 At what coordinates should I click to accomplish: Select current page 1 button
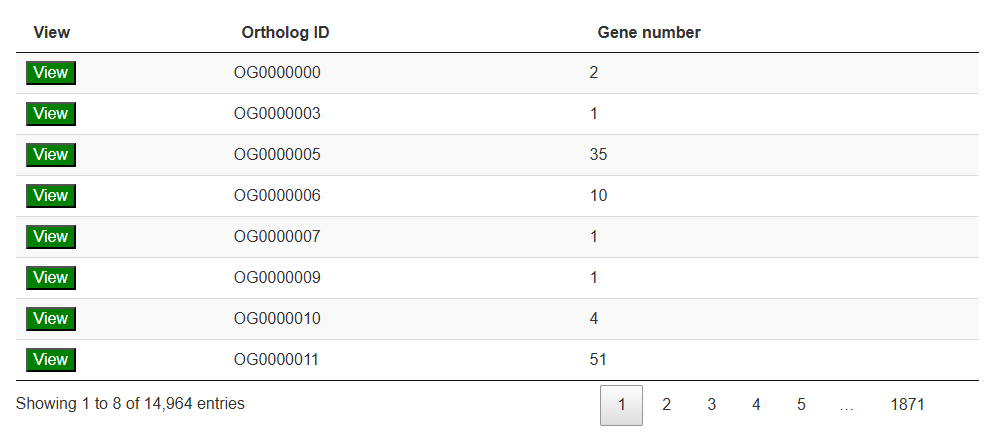621,405
